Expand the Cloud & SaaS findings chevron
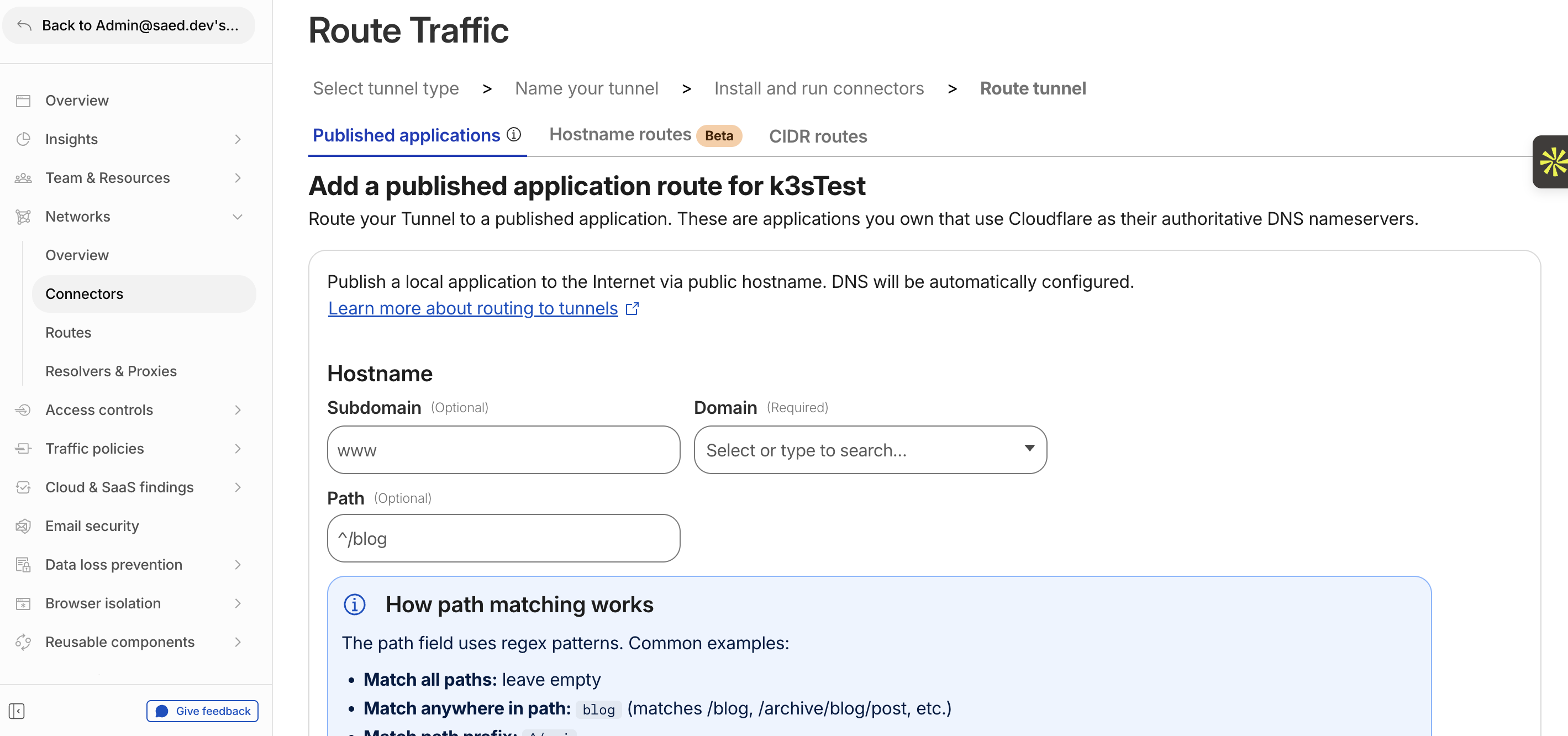1568x736 pixels. [x=238, y=487]
